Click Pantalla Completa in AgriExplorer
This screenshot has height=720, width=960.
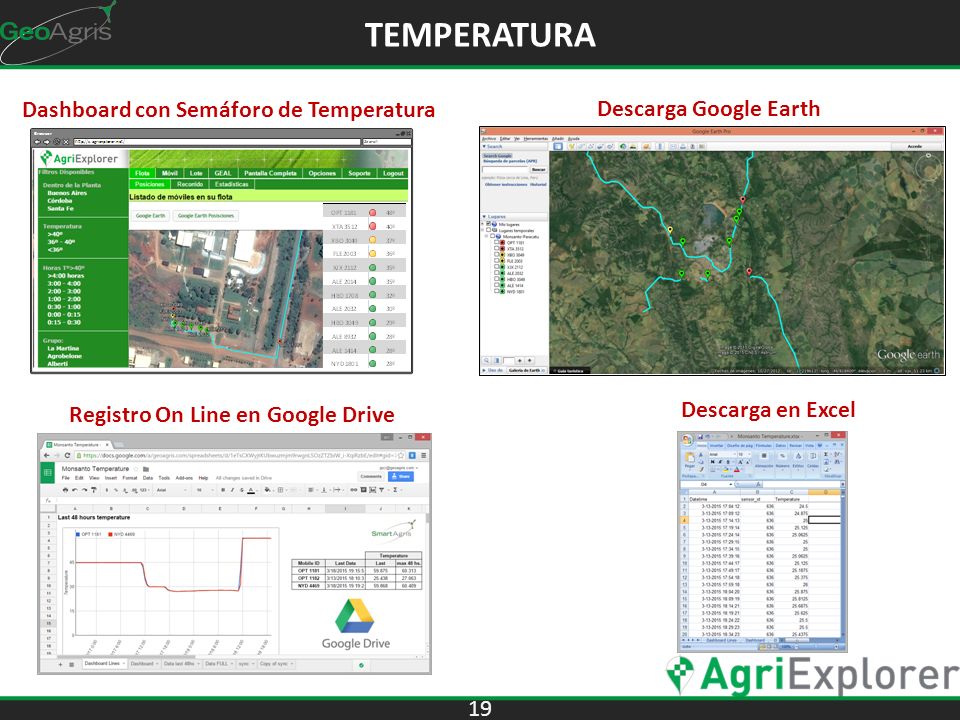point(270,173)
